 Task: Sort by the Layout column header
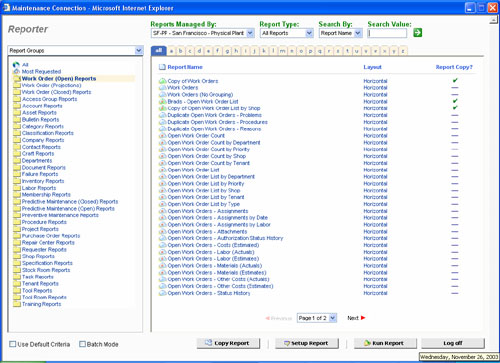click(372, 67)
